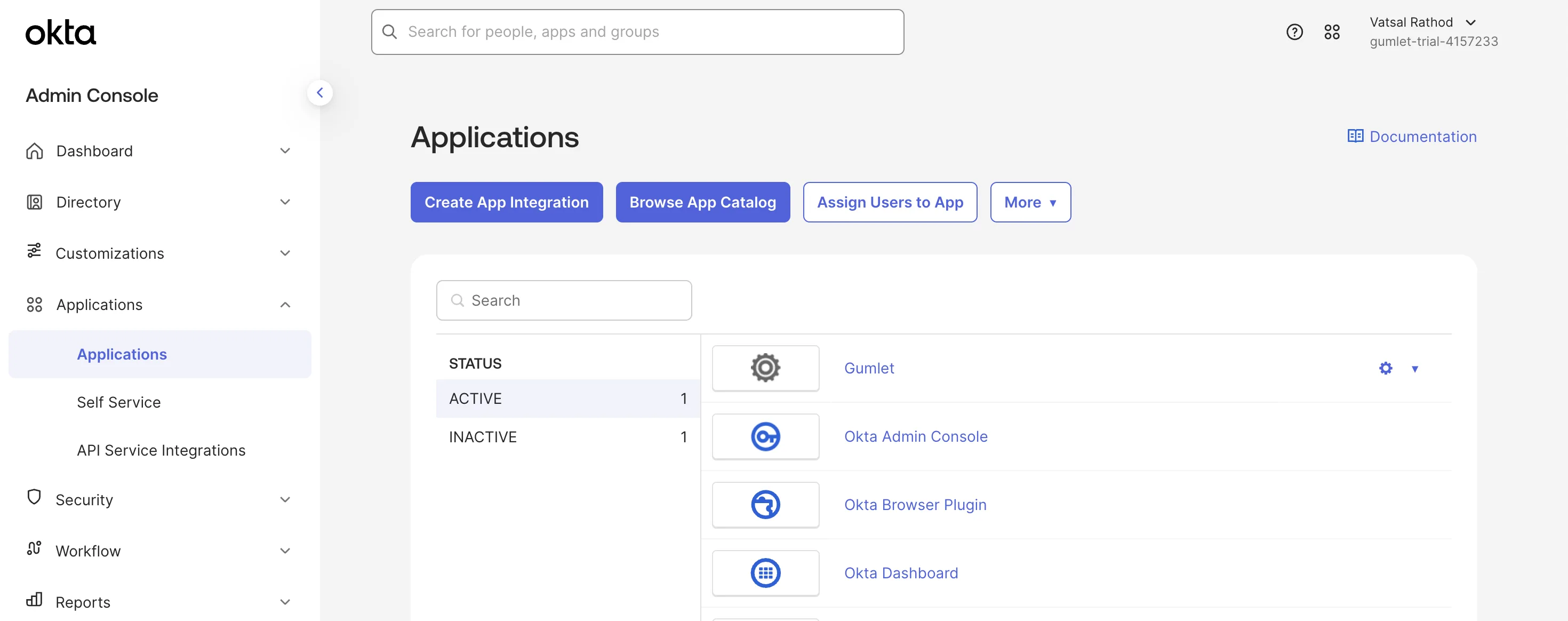Click the STATUS filter heading
Viewport: 1568px width, 621px height.
(x=475, y=363)
